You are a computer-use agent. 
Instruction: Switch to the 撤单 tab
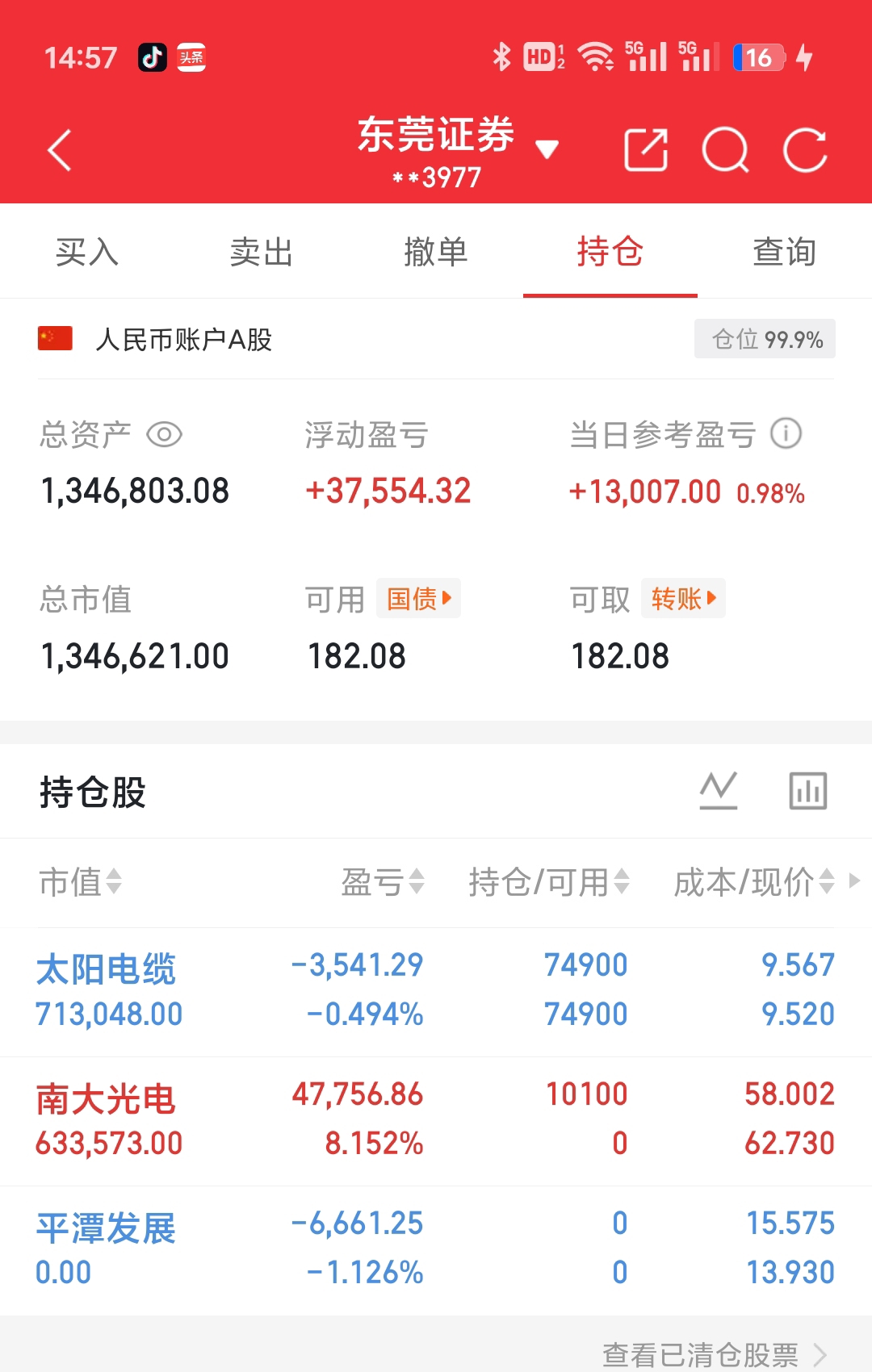436,252
